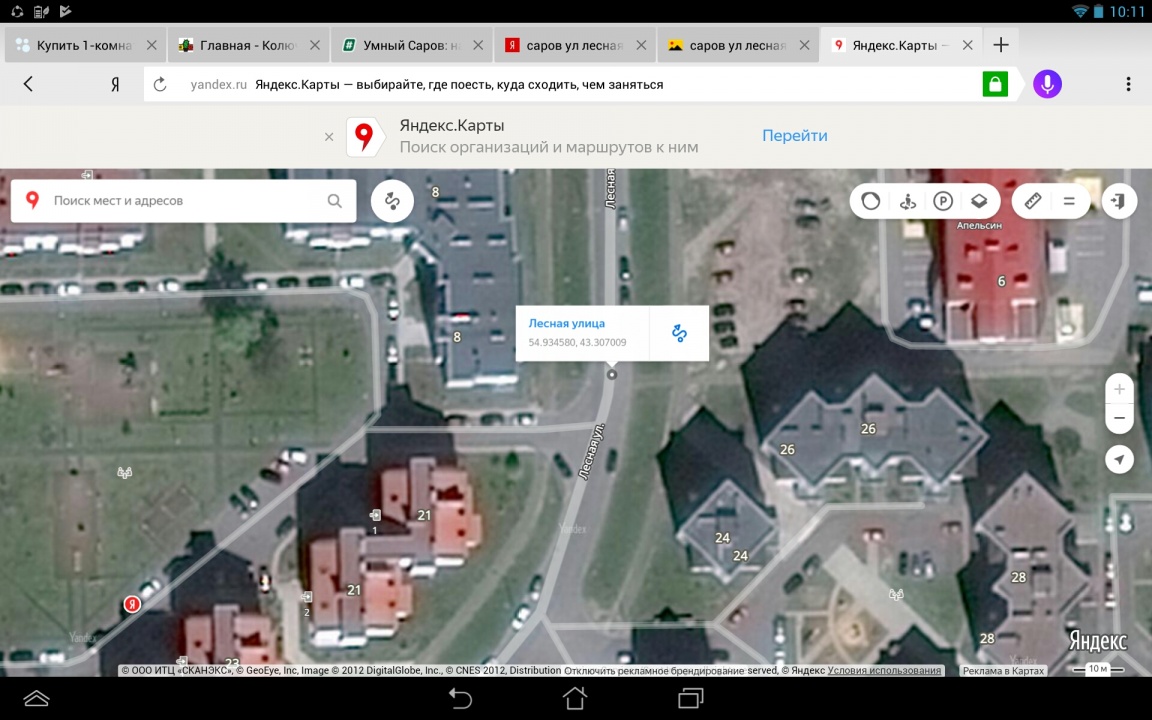This screenshot has width=1152, height=720.
Task: Click the my location arrow button
Action: click(x=1119, y=459)
